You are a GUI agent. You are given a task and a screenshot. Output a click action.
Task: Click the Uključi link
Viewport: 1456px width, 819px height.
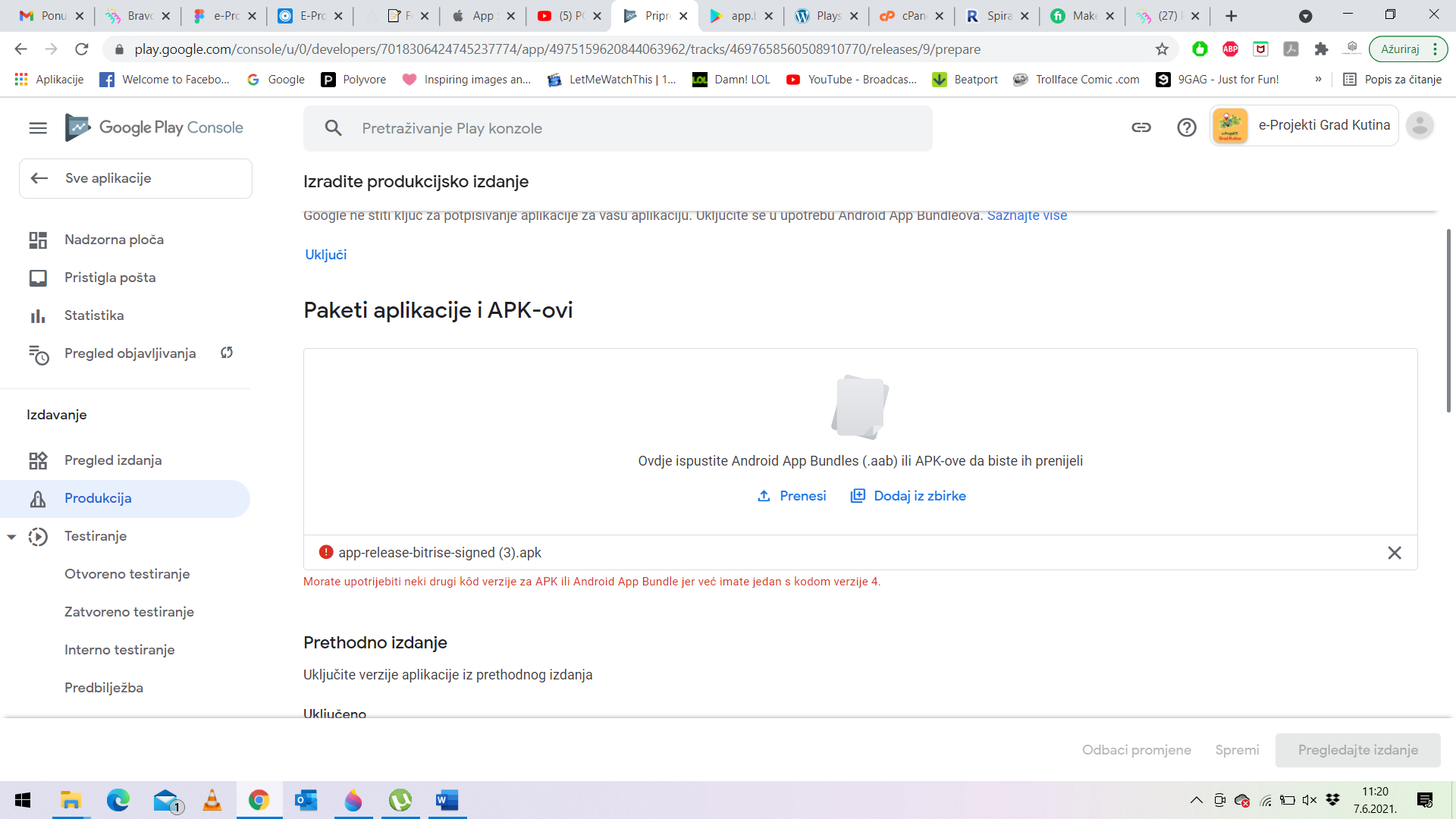click(x=326, y=255)
